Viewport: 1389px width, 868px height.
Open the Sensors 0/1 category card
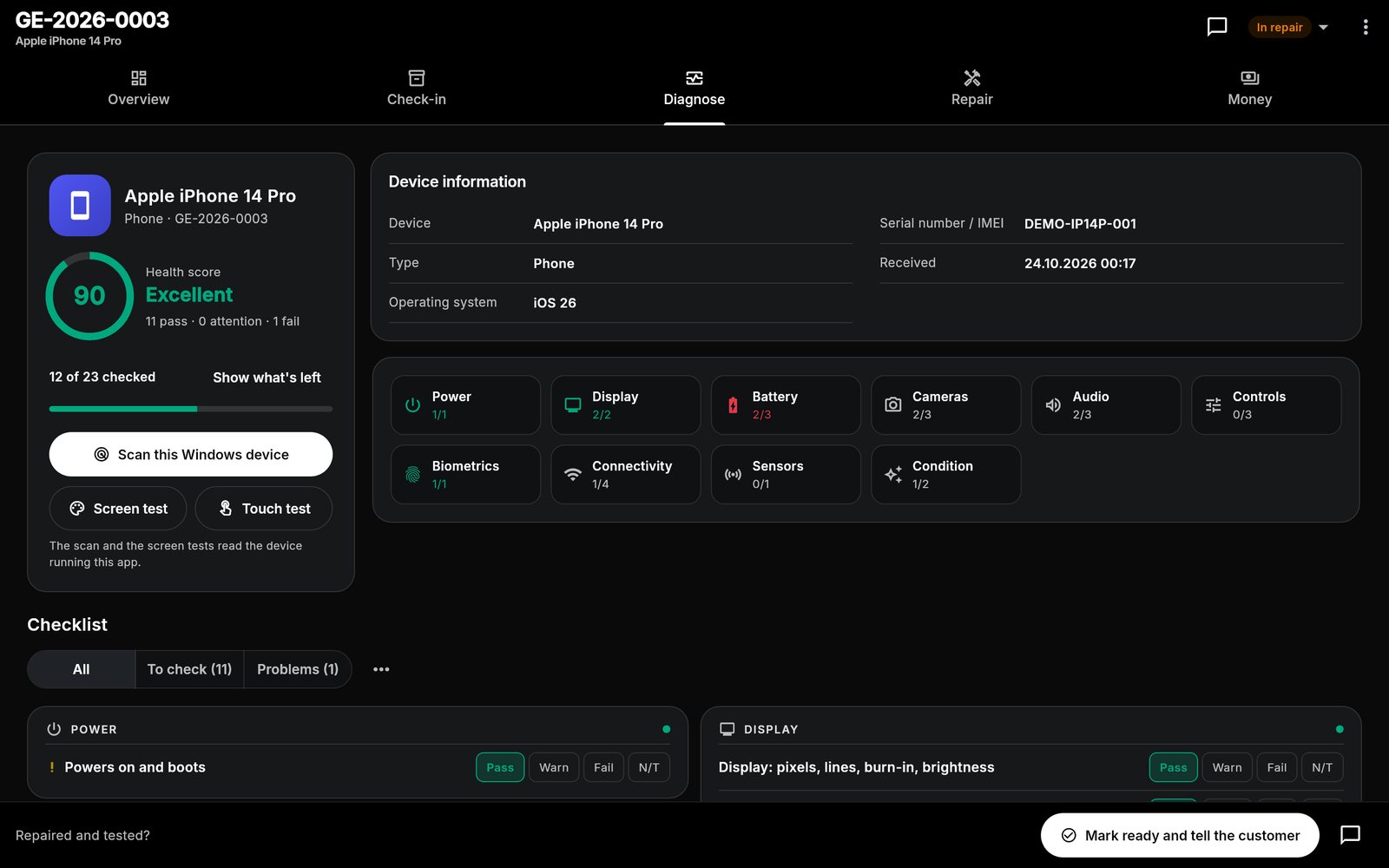click(x=786, y=474)
